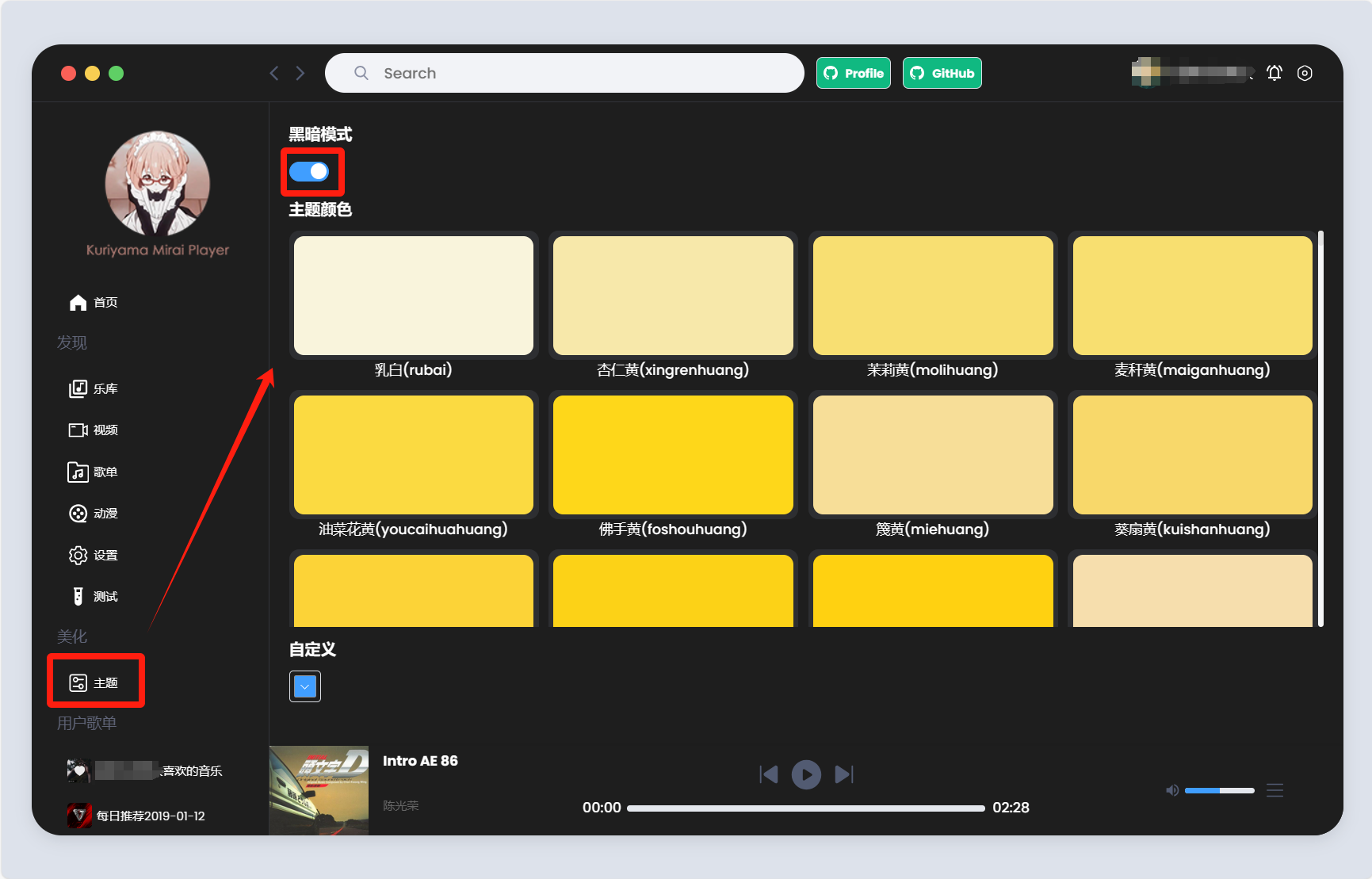The height and width of the screenshot is (879, 1372).
Task: Choose the 佛手黄(foshouhuang) color swatch
Action: coord(673,455)
